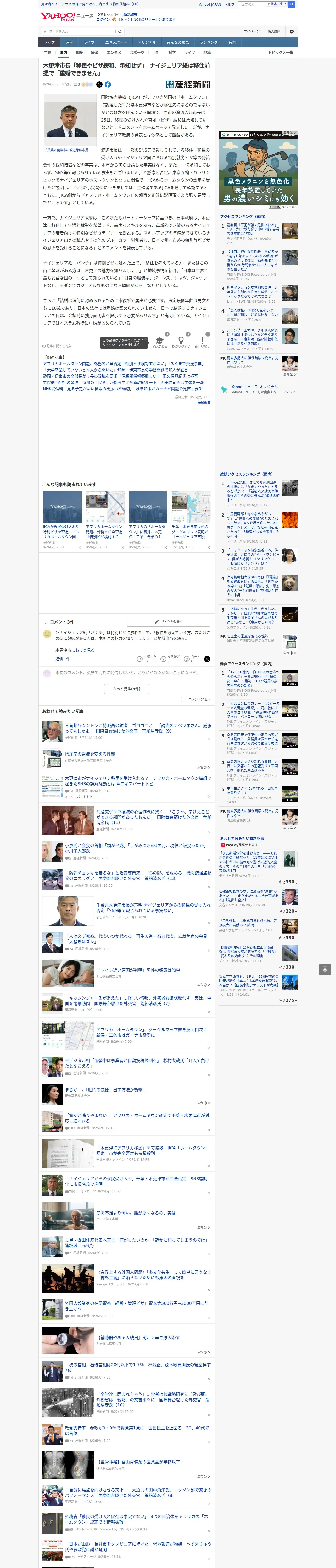The image size is (336, 1568).
Task: Close the ad banner with its X icon
Action: point(295,133)
